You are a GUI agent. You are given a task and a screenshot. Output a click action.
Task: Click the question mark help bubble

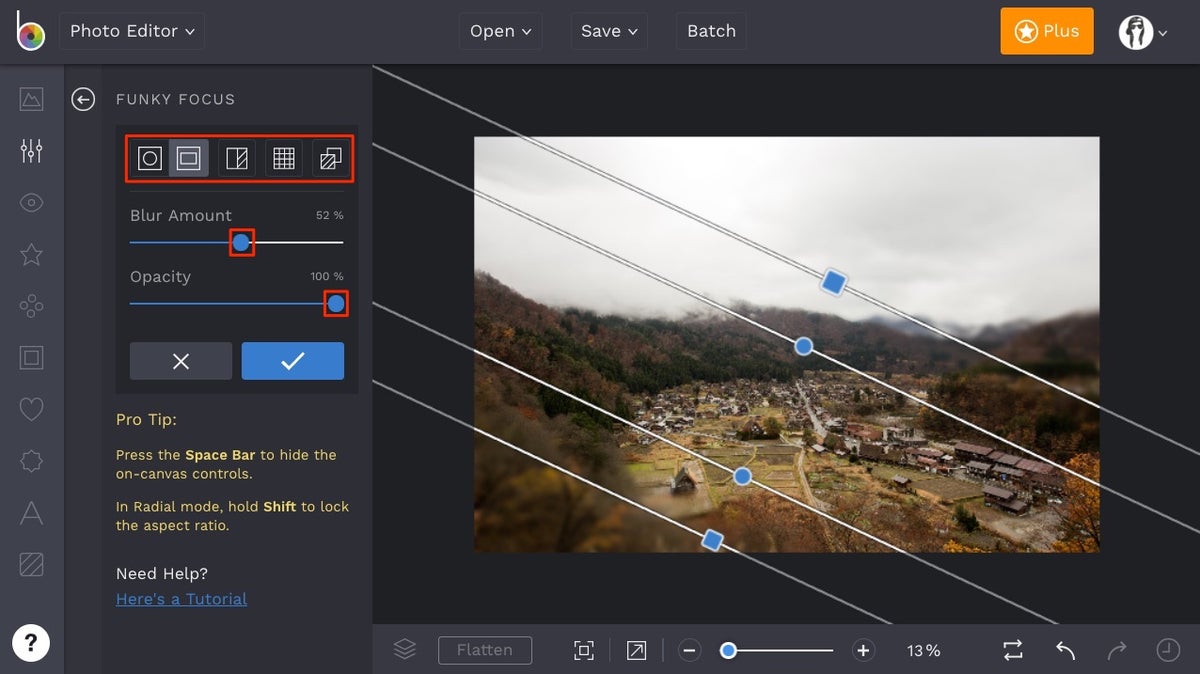[32, 643]
